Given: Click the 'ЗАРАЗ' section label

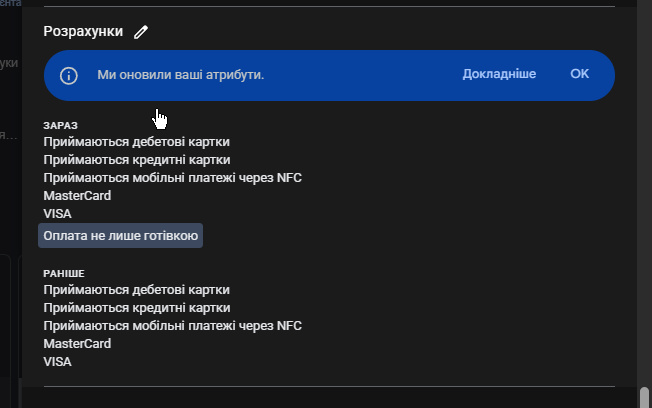Looking at the screenshot, I should pyautogui.click(x=60, y=126).
